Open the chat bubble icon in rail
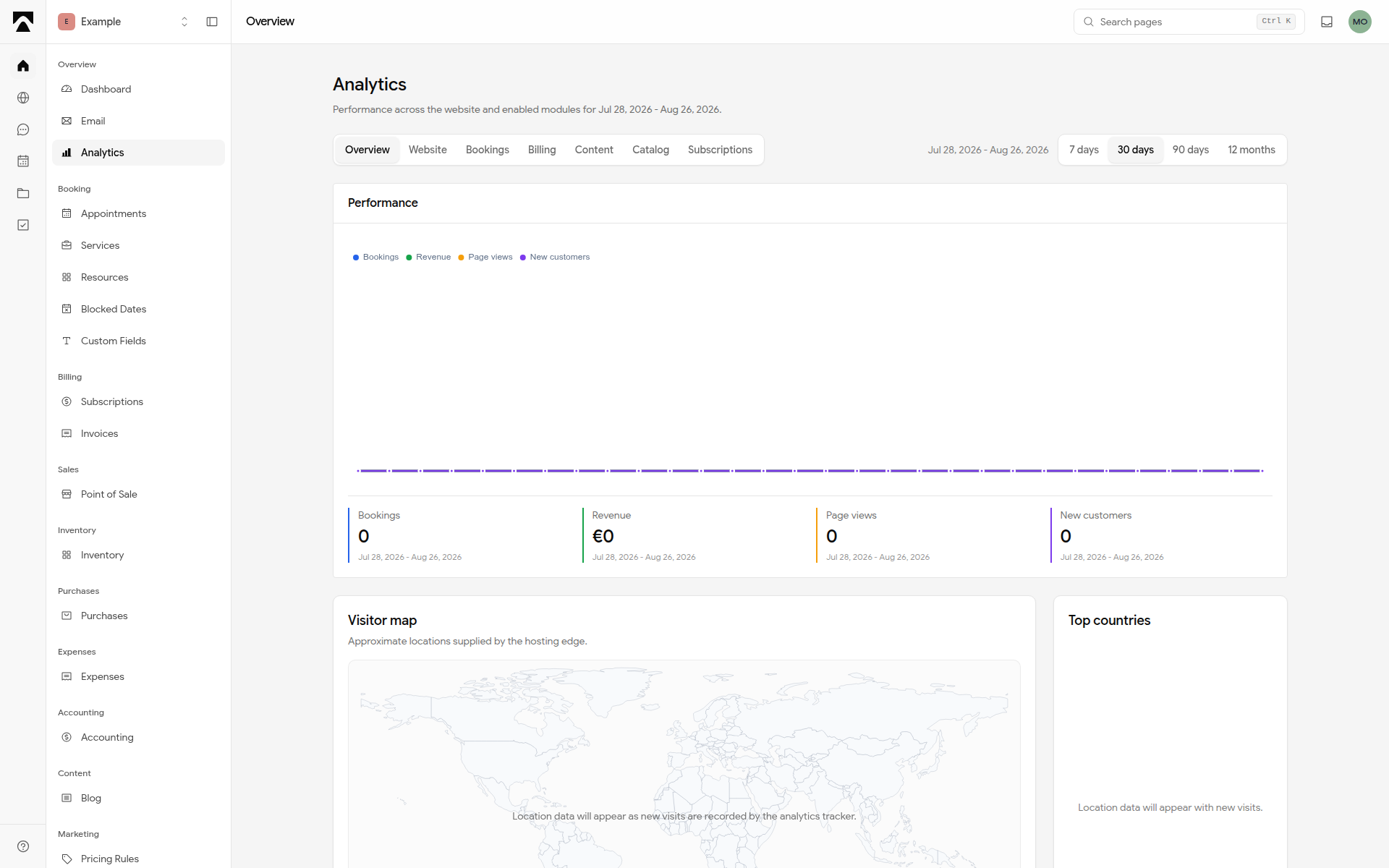1389x868 pixels. pyautogui.click(x=23, y=129)
